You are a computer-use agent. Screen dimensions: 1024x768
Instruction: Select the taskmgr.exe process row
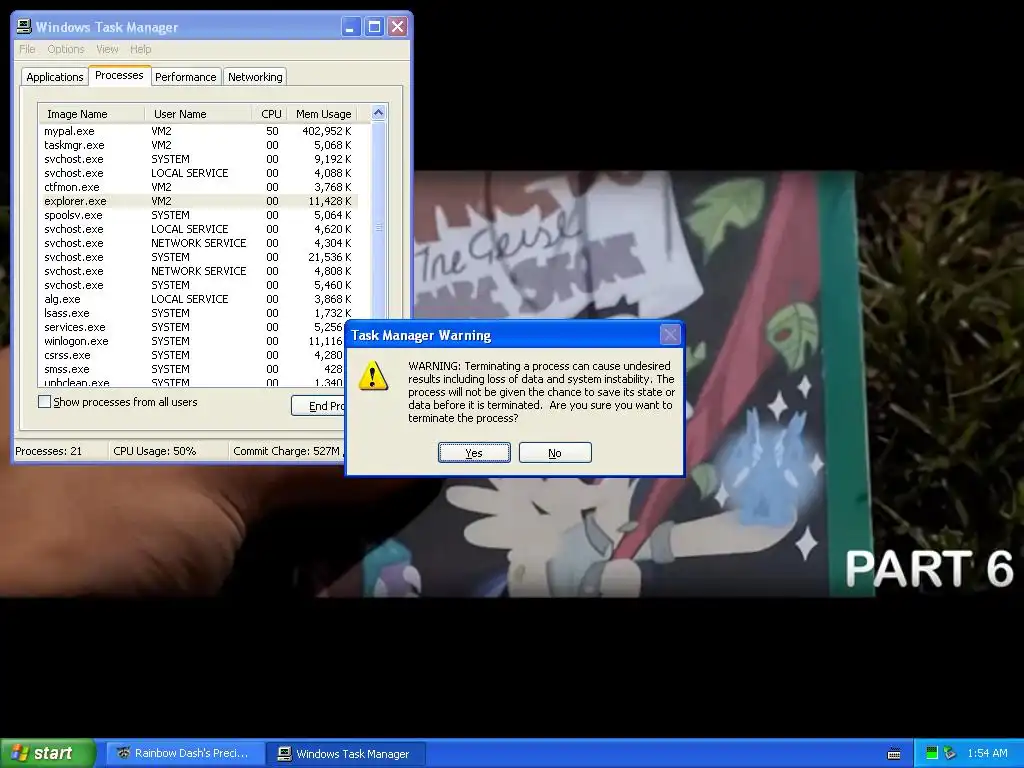[198, 145]
